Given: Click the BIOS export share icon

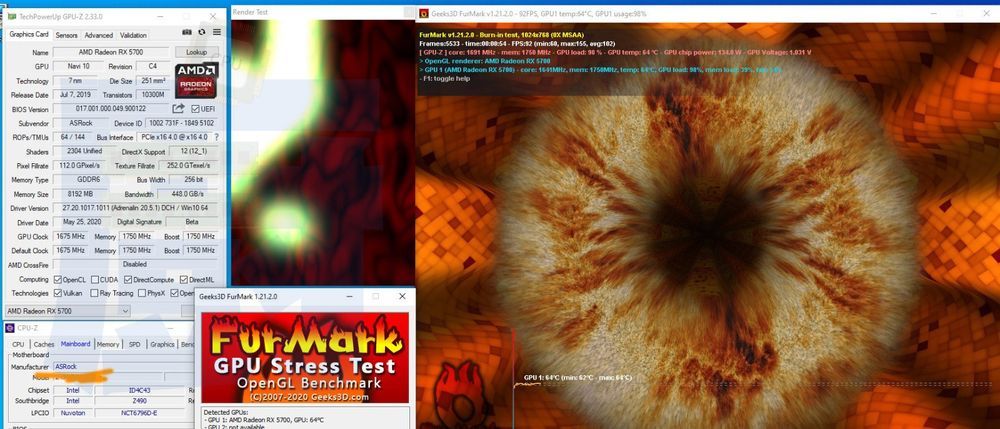Looking at the screenshot, I should pyautogui.click(x=179, y=108).
